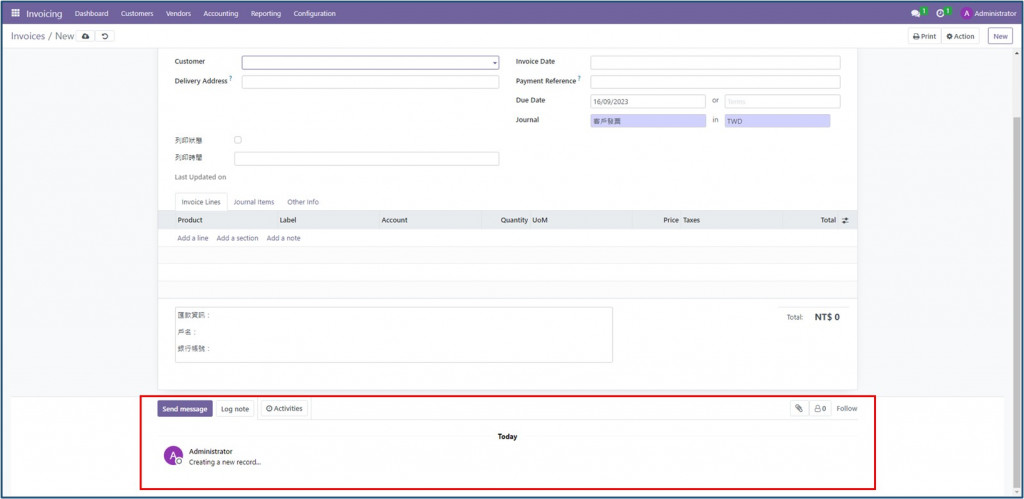
Task: Click the UoM column header
Action: click(539, 220)
